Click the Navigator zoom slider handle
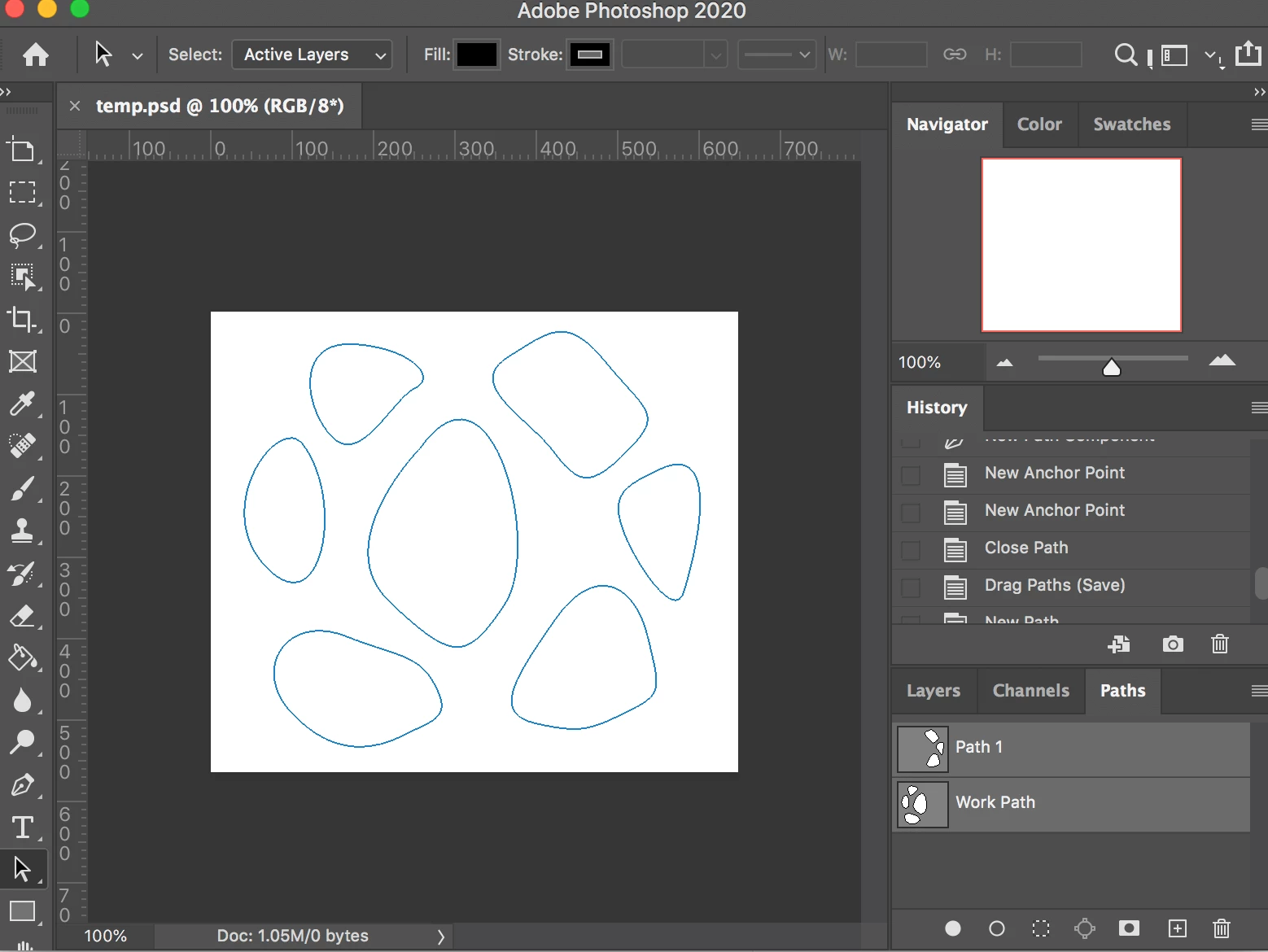This screenshot has width=1268, height=952. click(x=1111, y=367)
